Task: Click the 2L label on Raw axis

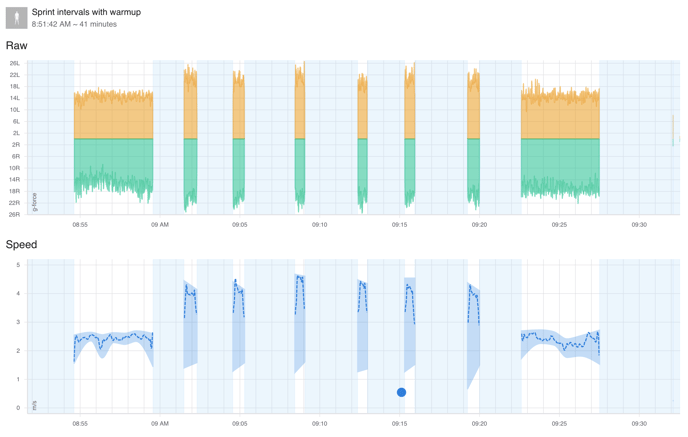Action: (16, 133)
